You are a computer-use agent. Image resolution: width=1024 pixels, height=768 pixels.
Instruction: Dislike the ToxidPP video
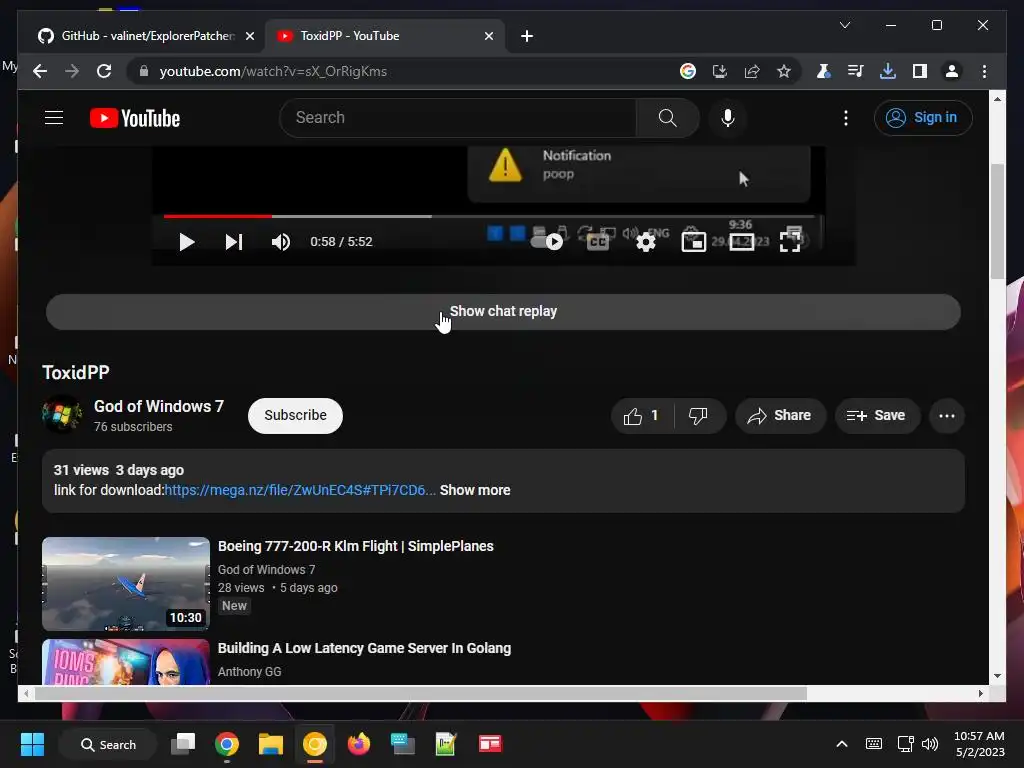tap(698, 416)
